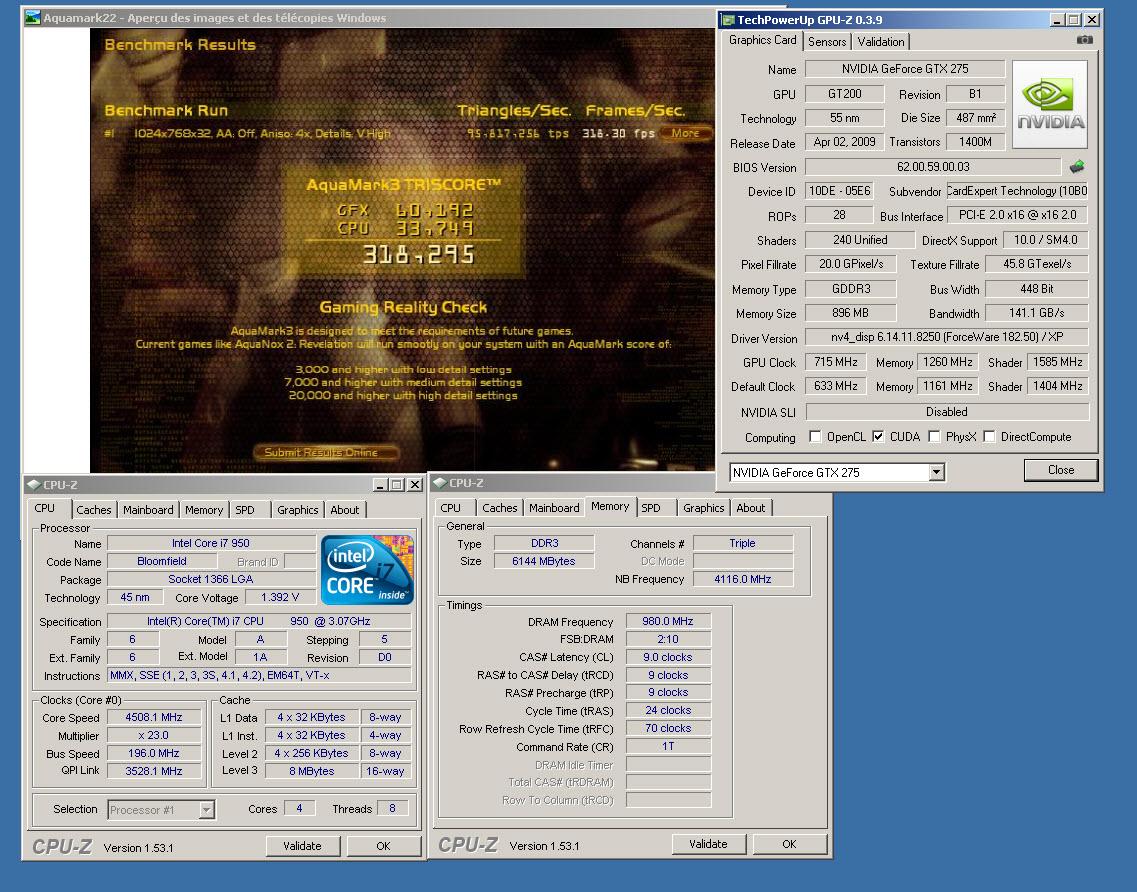The width and height of the screenshot is (1137, 892).
Task: Switch to the Sensors tab in GPU-Z
Action: tap(827, 42)
